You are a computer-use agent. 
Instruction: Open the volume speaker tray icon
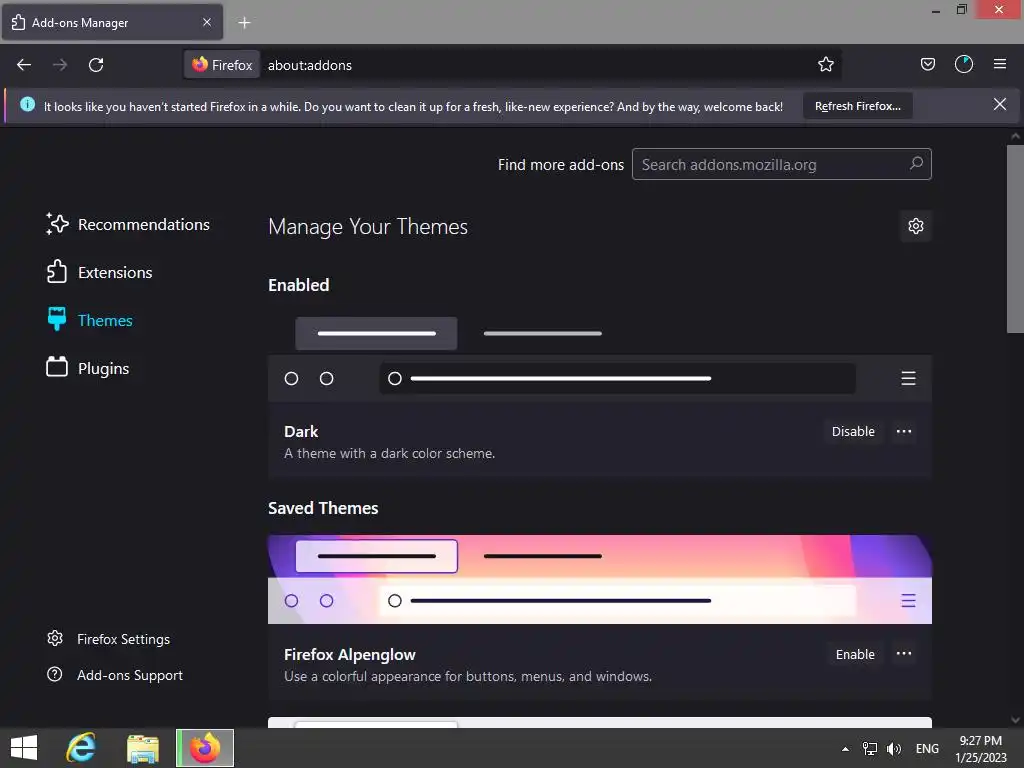coord(893,748)
